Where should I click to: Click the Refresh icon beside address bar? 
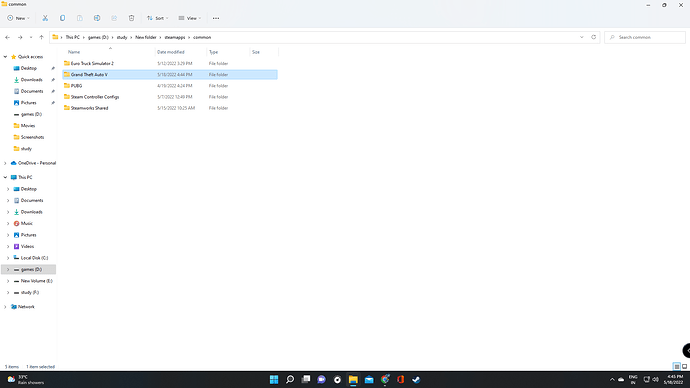(x=593, y=37)
